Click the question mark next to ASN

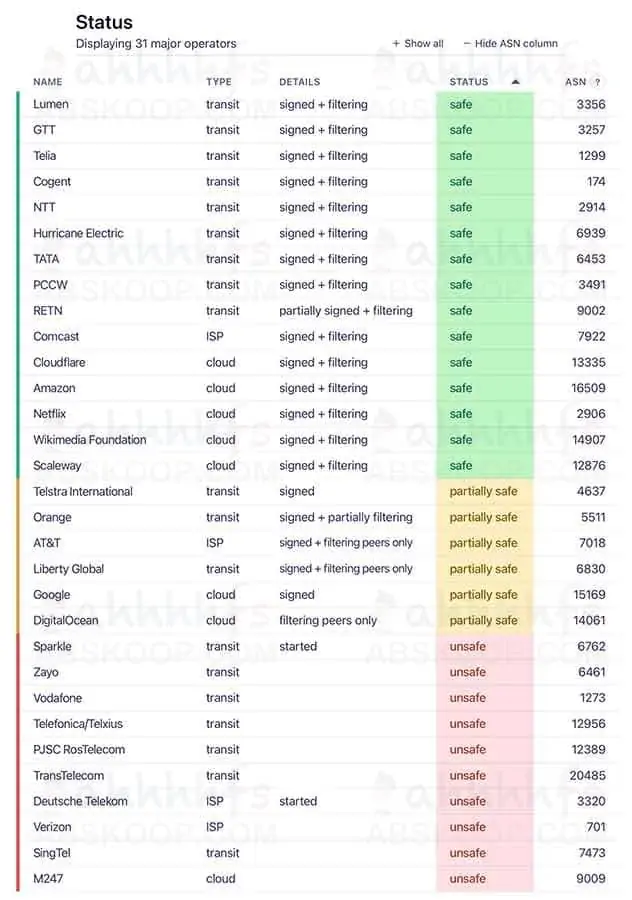[597, 82]
